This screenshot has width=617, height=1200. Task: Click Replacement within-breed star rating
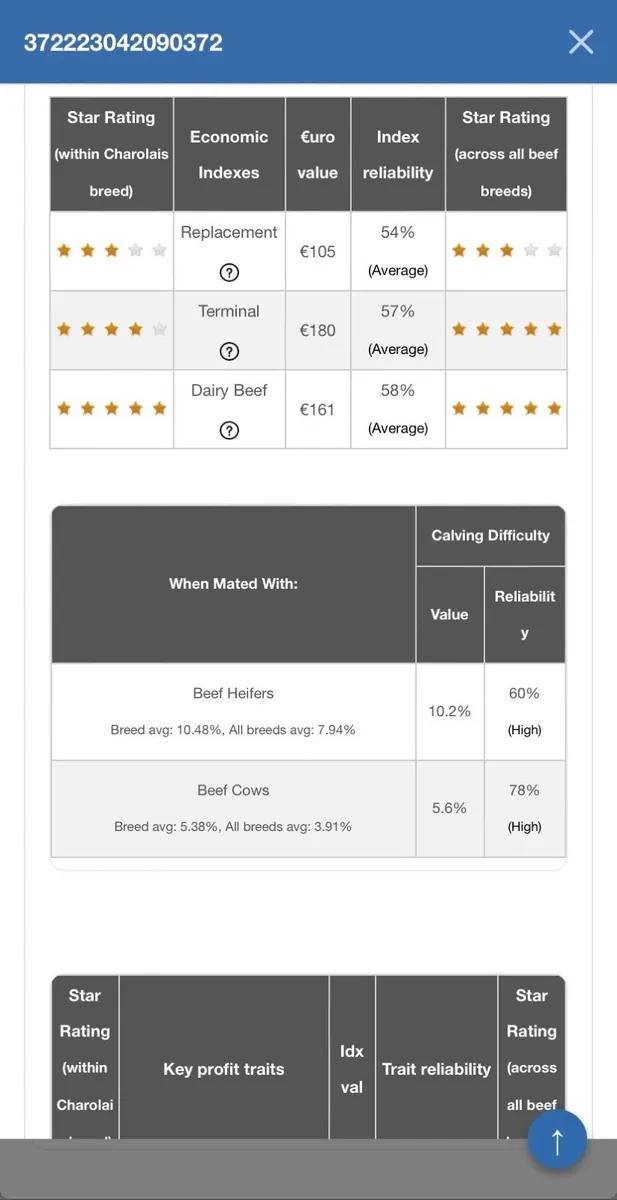[x=111, y=251]
